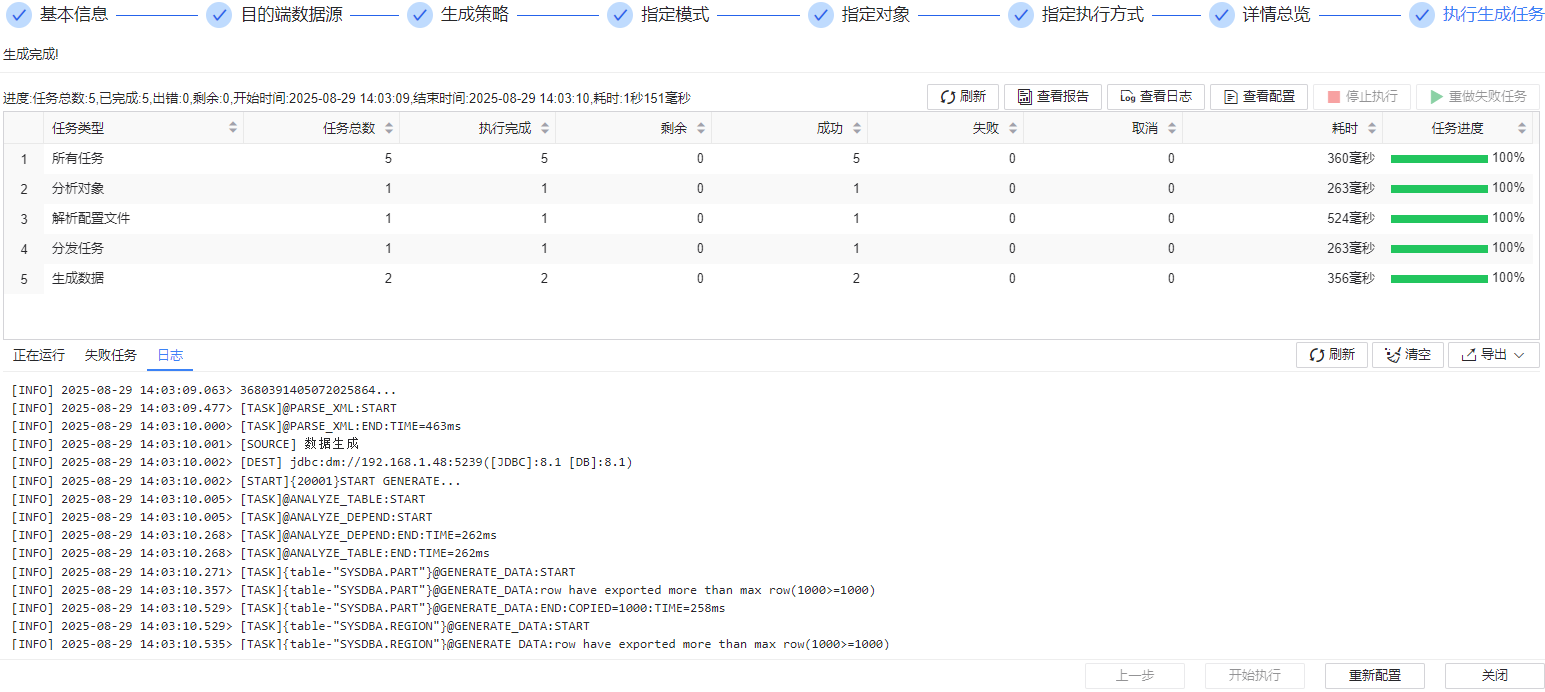Click the 开始执行 button
This screenshot has height=692, width=1545.
tap(1255, 676)
